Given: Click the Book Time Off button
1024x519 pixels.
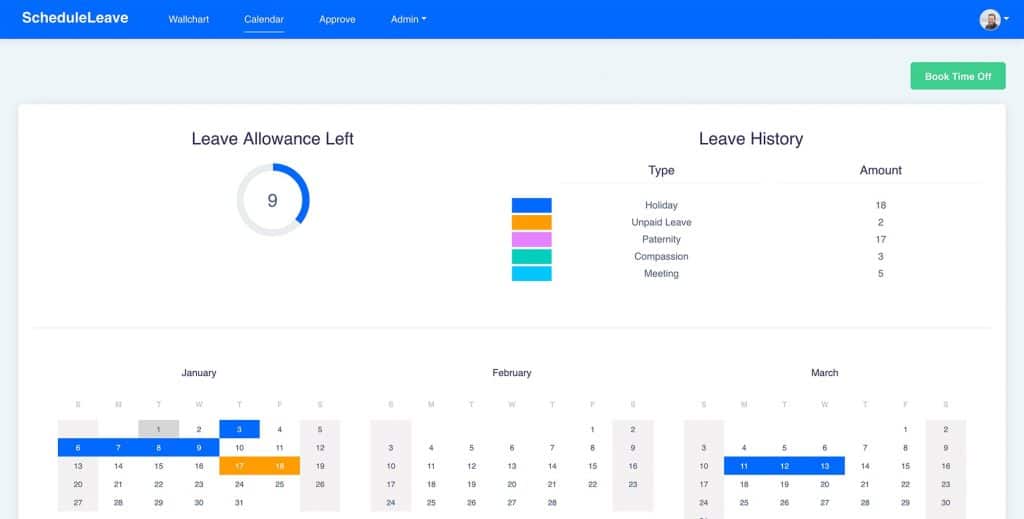Looking at the screenshot, I should click(957, 76).
